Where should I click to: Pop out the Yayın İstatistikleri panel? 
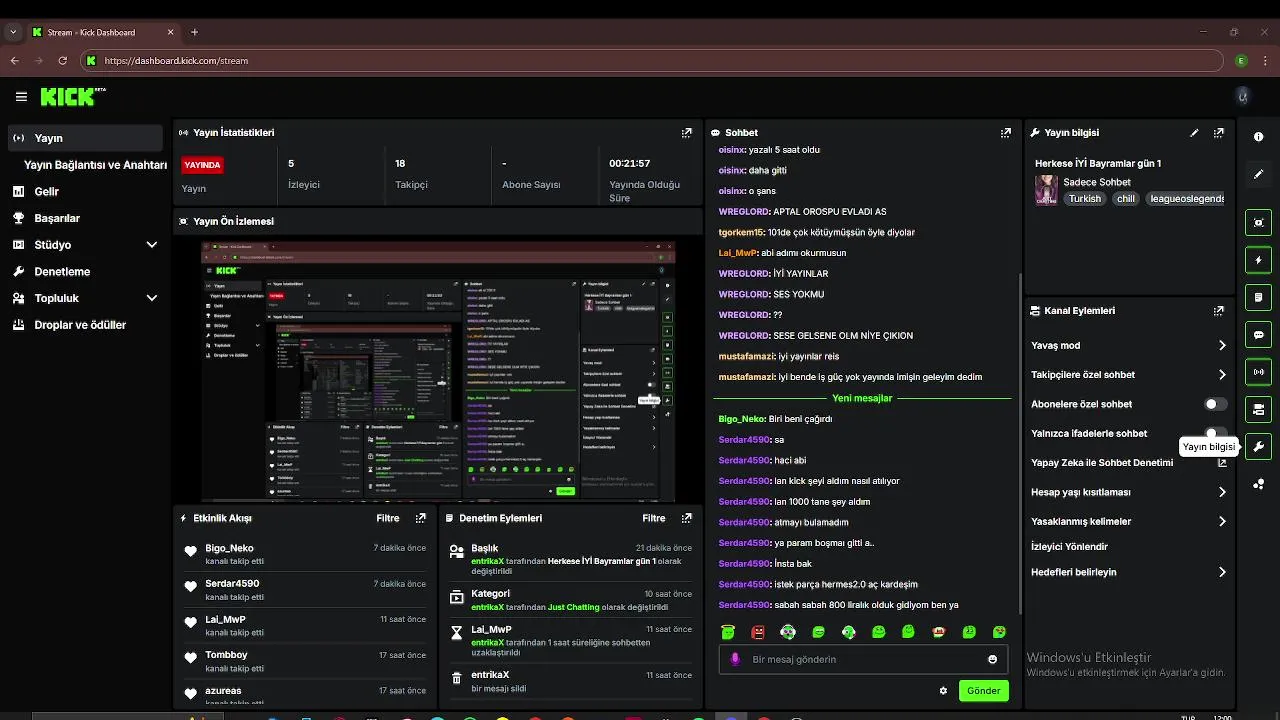click(x=686, y=132)
